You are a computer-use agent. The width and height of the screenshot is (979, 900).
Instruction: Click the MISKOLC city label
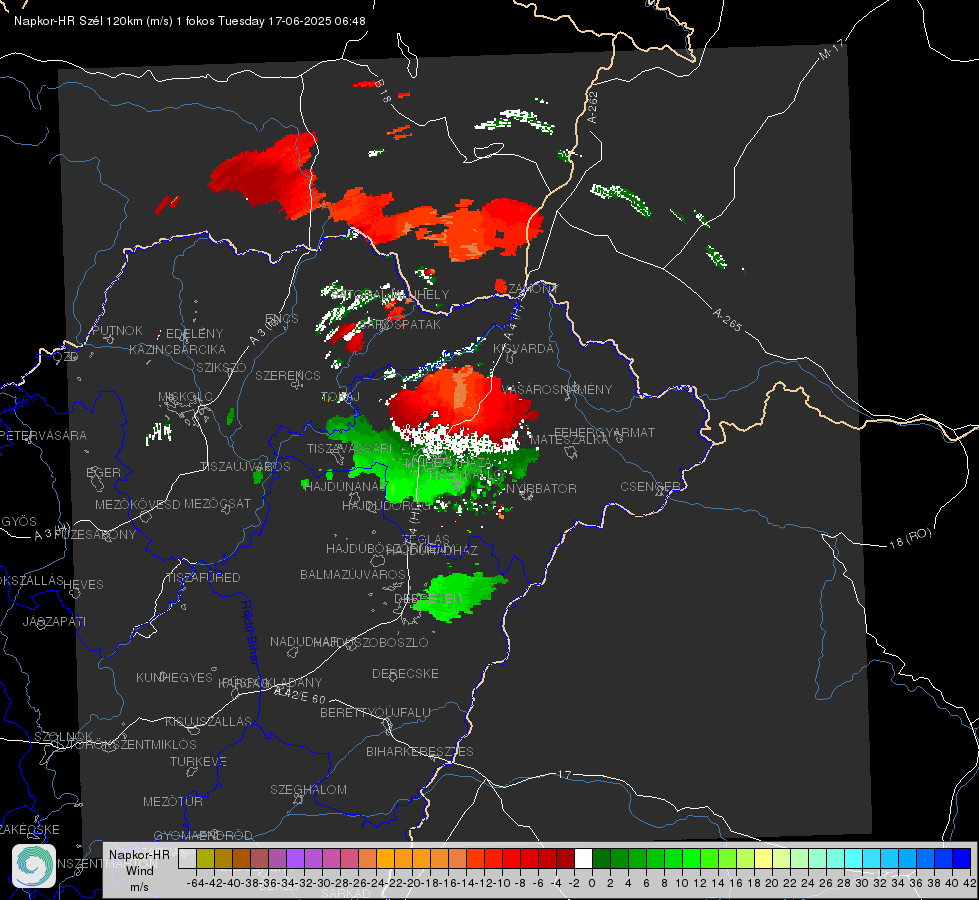click(x=185, y=397)
